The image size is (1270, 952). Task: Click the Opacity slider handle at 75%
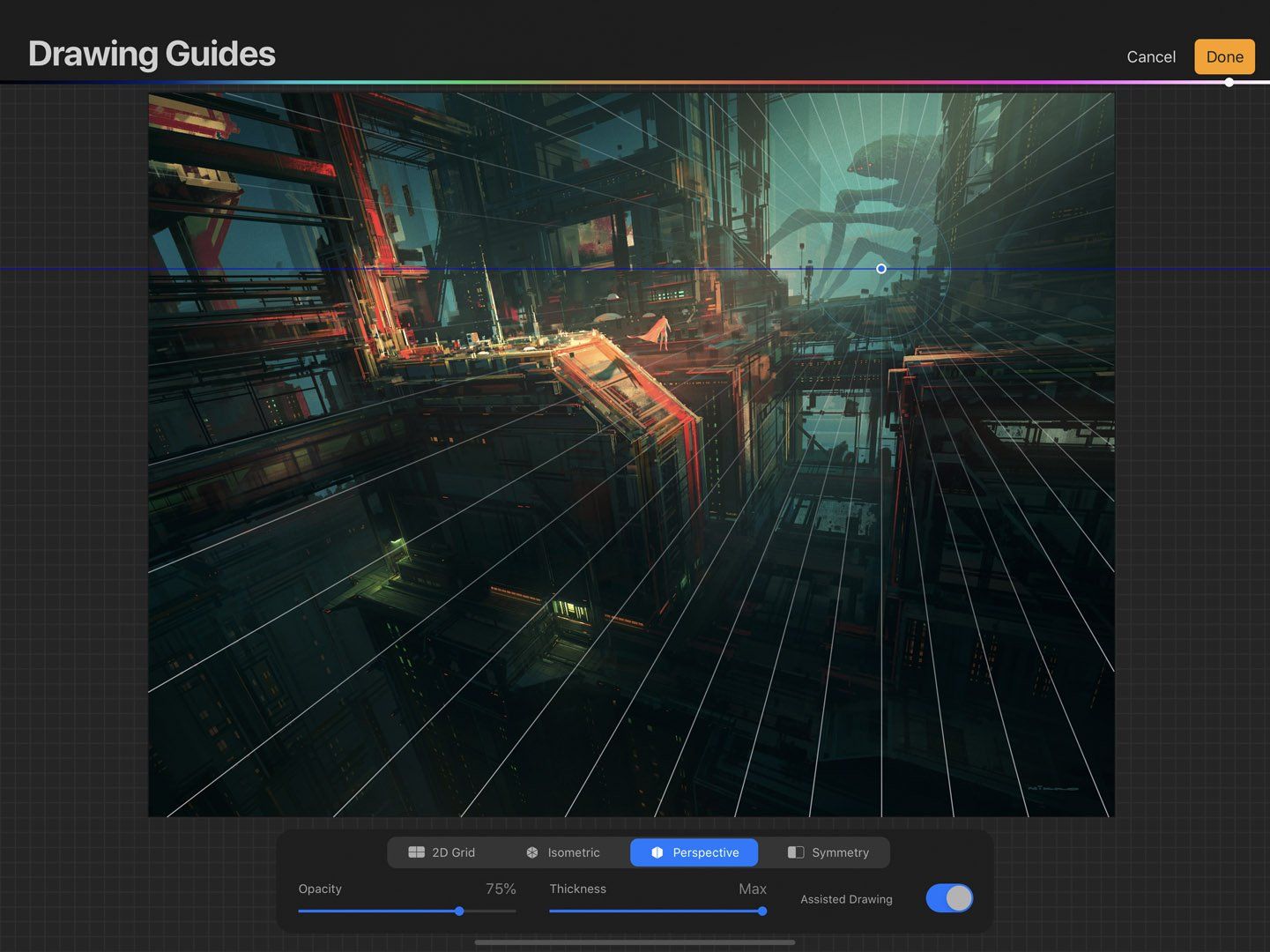[459, 911]
